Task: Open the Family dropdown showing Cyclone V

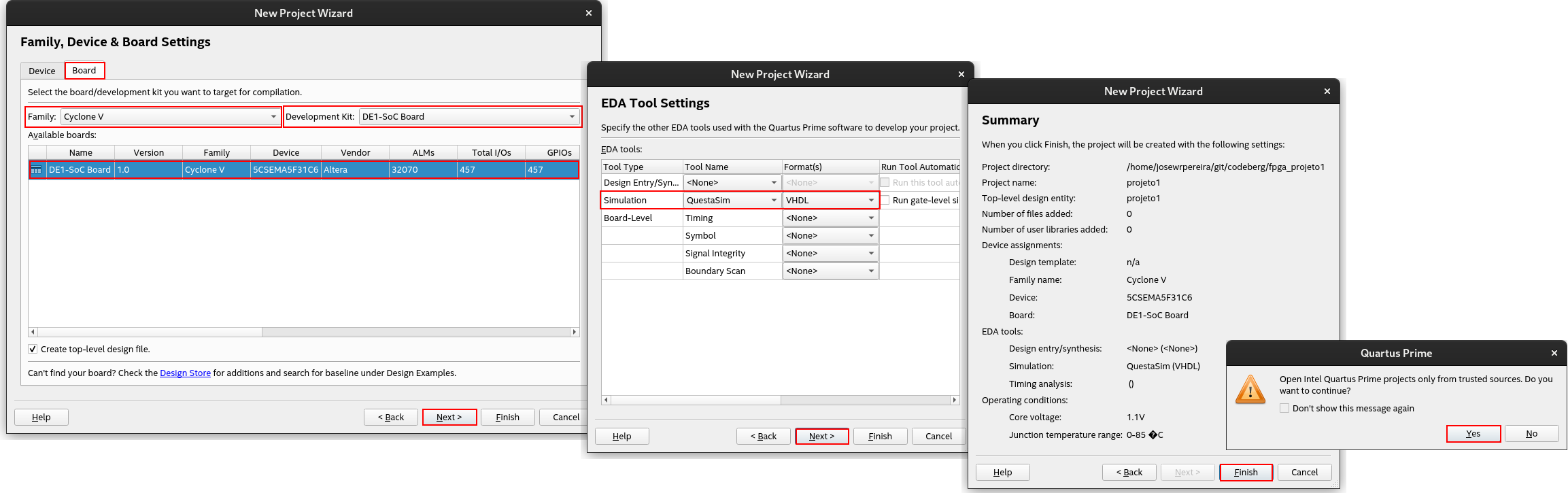Action: [x=170, y=117]
